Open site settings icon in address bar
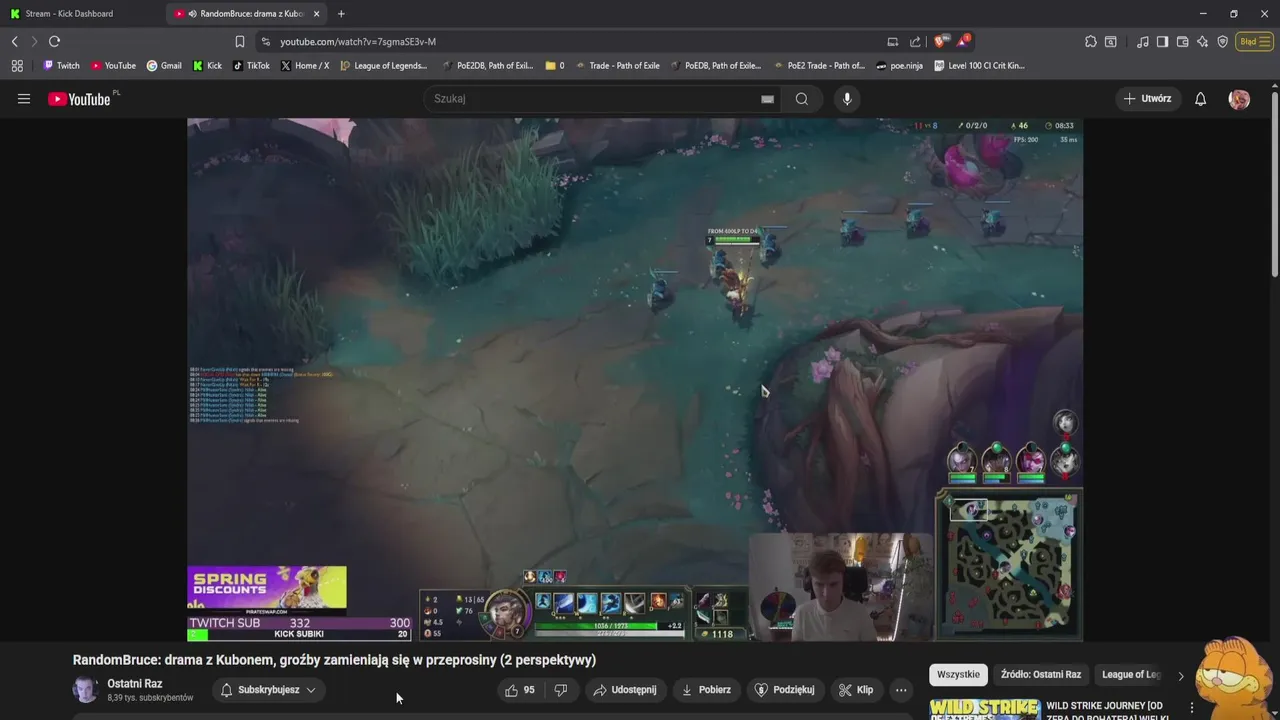 coord(265,41)
